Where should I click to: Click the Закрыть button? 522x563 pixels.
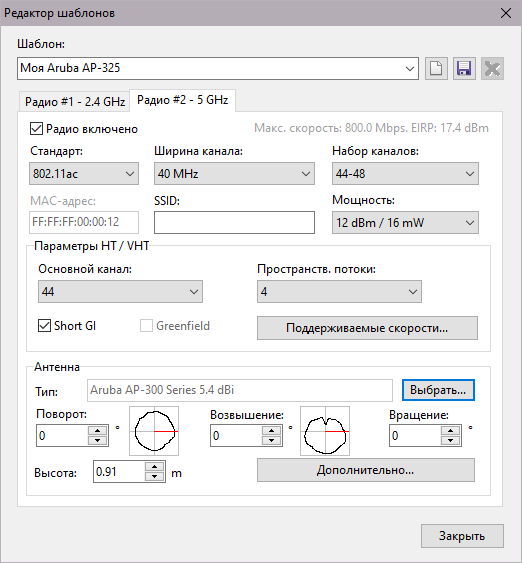462,536
